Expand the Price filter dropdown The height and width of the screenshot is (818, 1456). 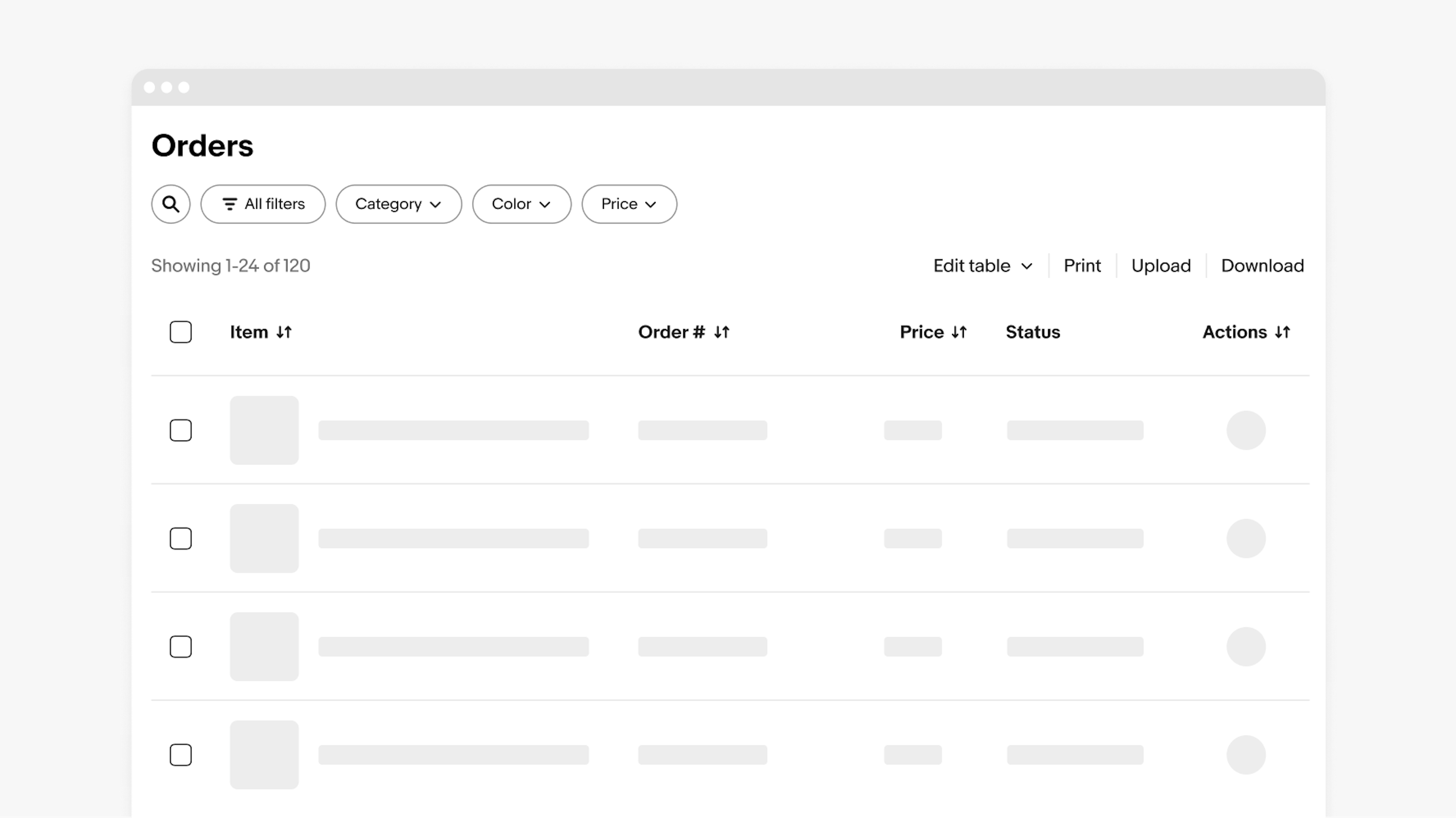click(628, 203)
